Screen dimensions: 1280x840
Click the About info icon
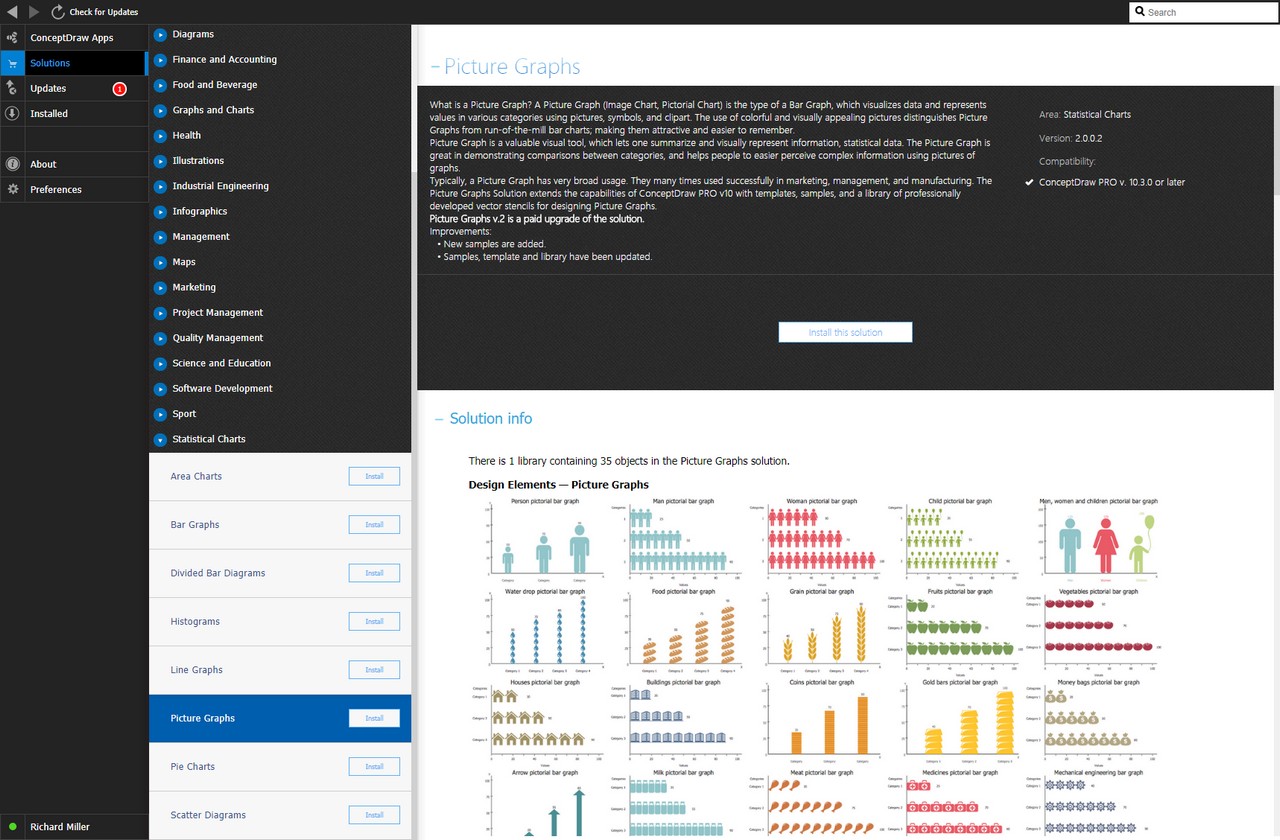12,164
